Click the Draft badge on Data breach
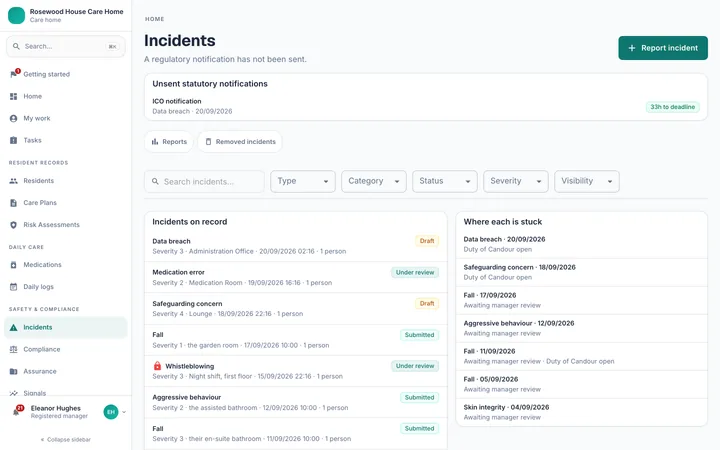720x450 pixels. coord(427,241)
